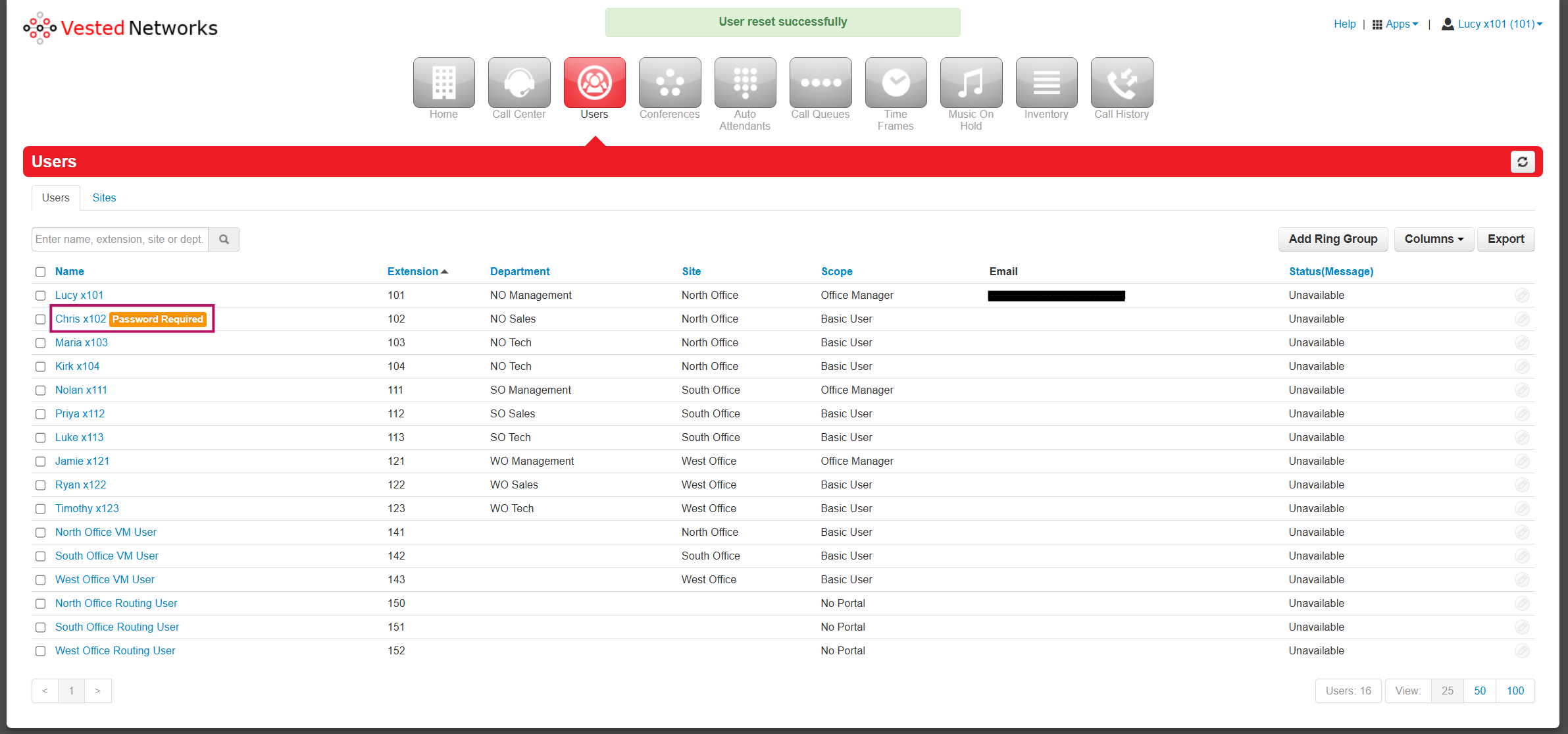Open the Call History phone icon
This screenshot has width=1568, height=734.
point(1121,83)
